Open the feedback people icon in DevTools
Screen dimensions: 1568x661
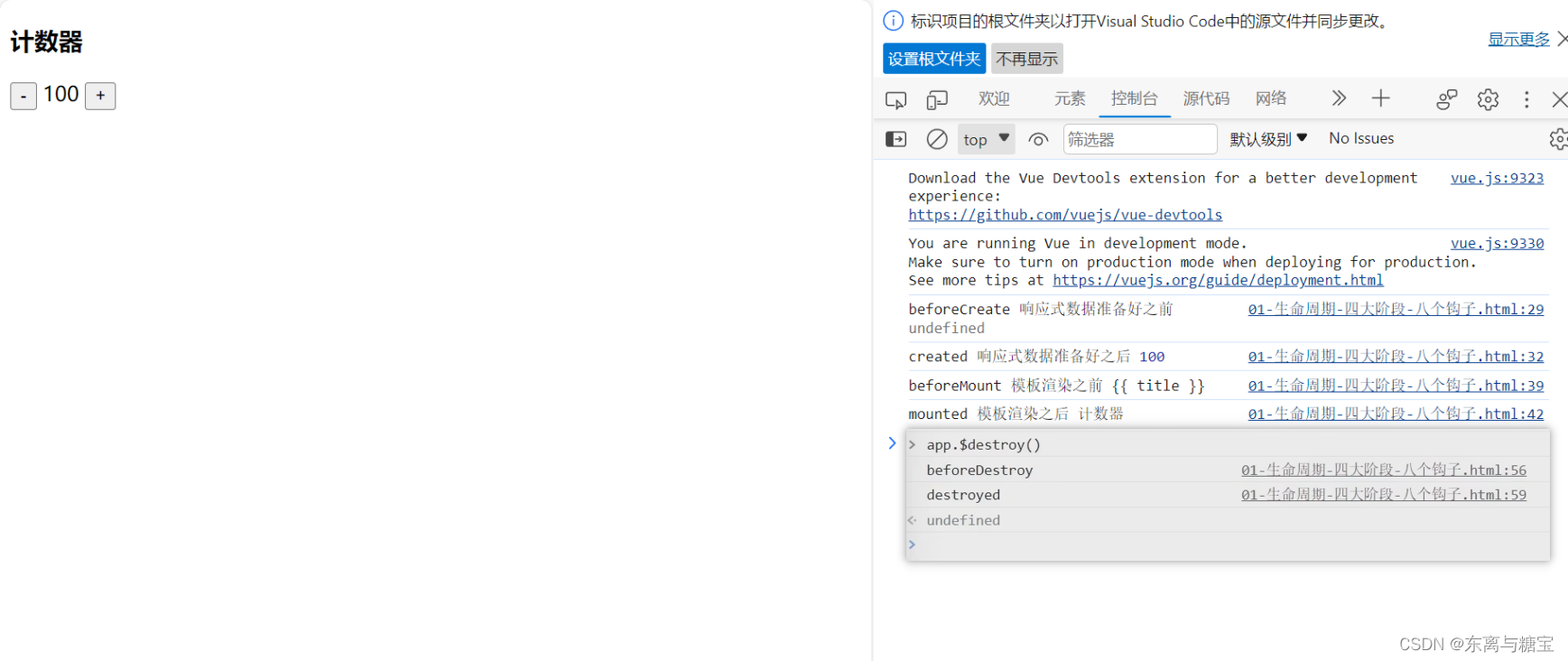[1447, 99]
